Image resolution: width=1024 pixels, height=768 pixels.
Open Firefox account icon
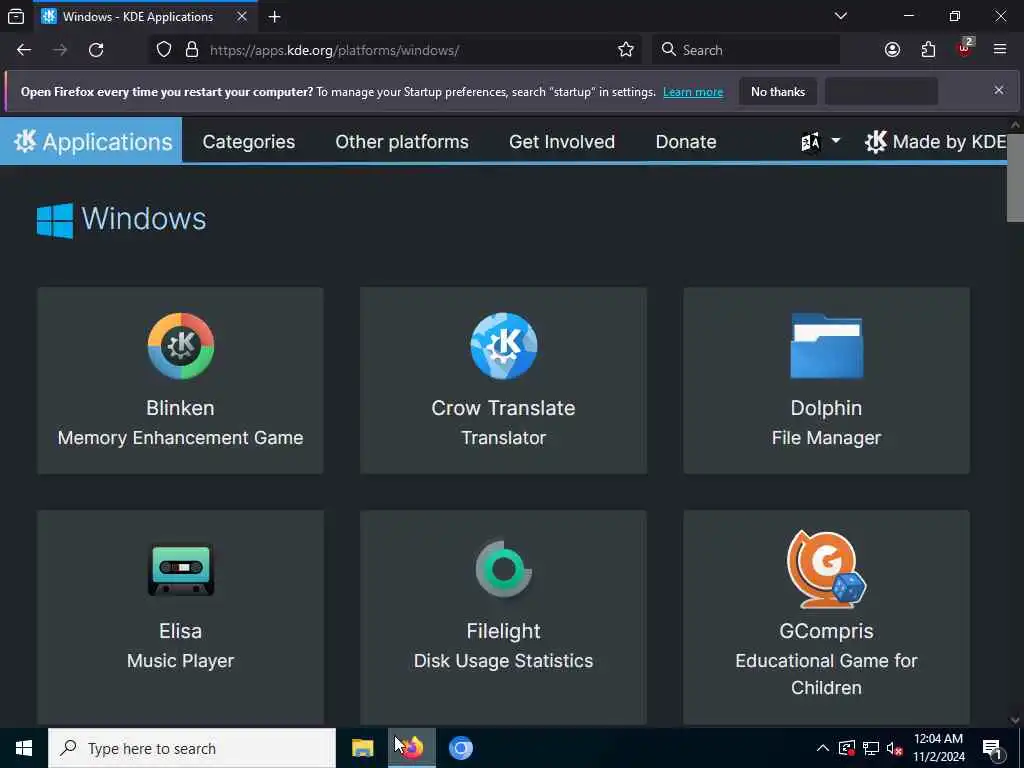tap(892, 50)
